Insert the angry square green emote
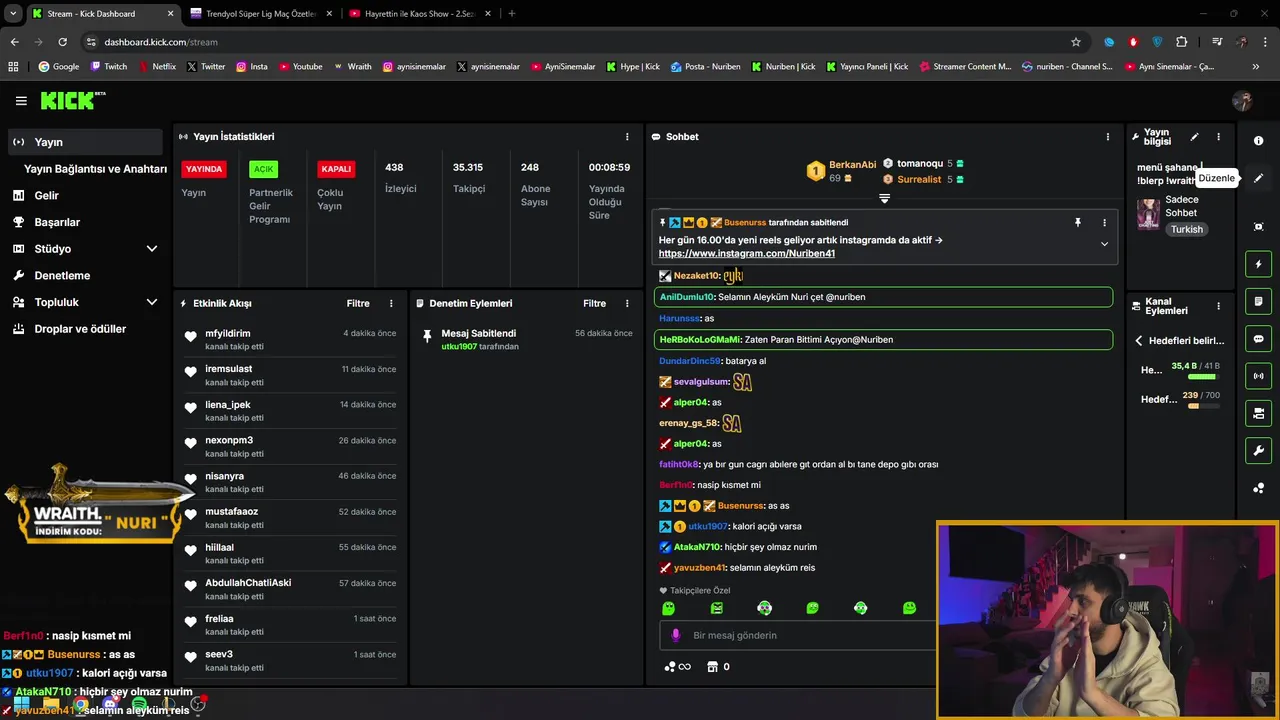This screenshot has height=720, width=1280. pyautogui.click(x=716, y=608)
